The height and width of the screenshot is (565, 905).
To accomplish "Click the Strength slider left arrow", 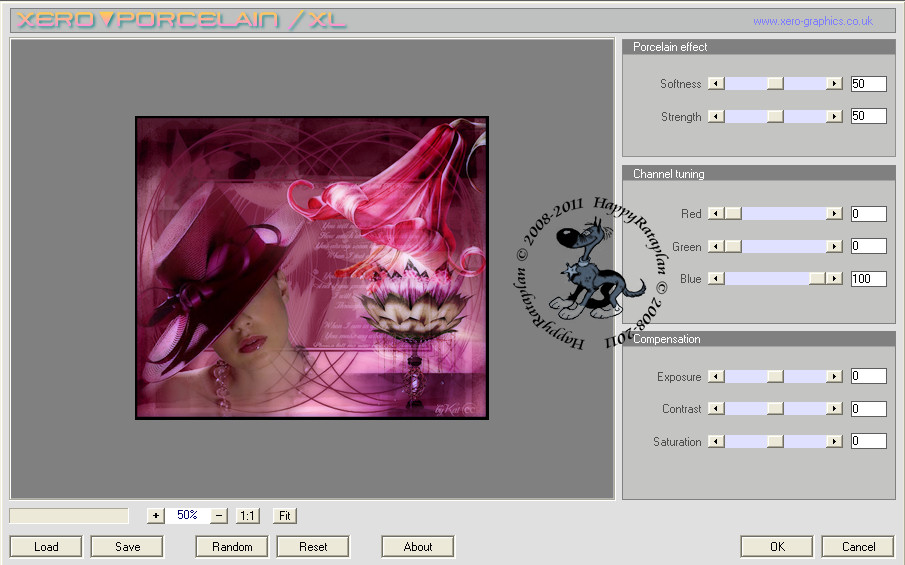I will (716, 117).
